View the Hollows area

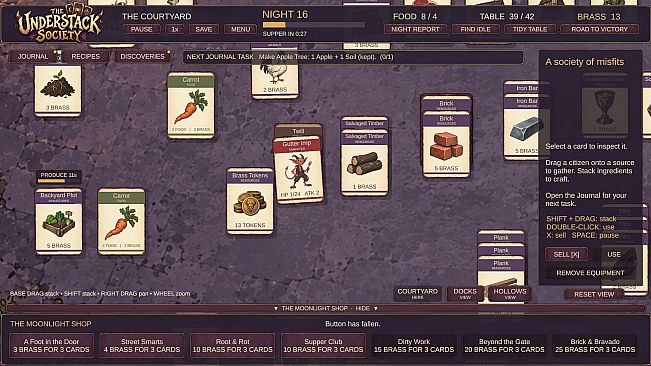[x=510, y=293]
